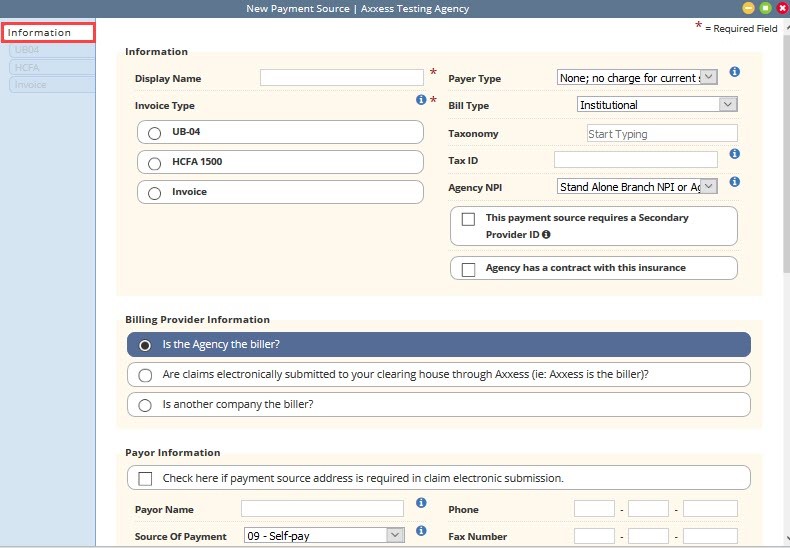Viewport: 790px width, 548px height.
Task: Expand Source Of Payment dropdown
Action: pos(323,536)
